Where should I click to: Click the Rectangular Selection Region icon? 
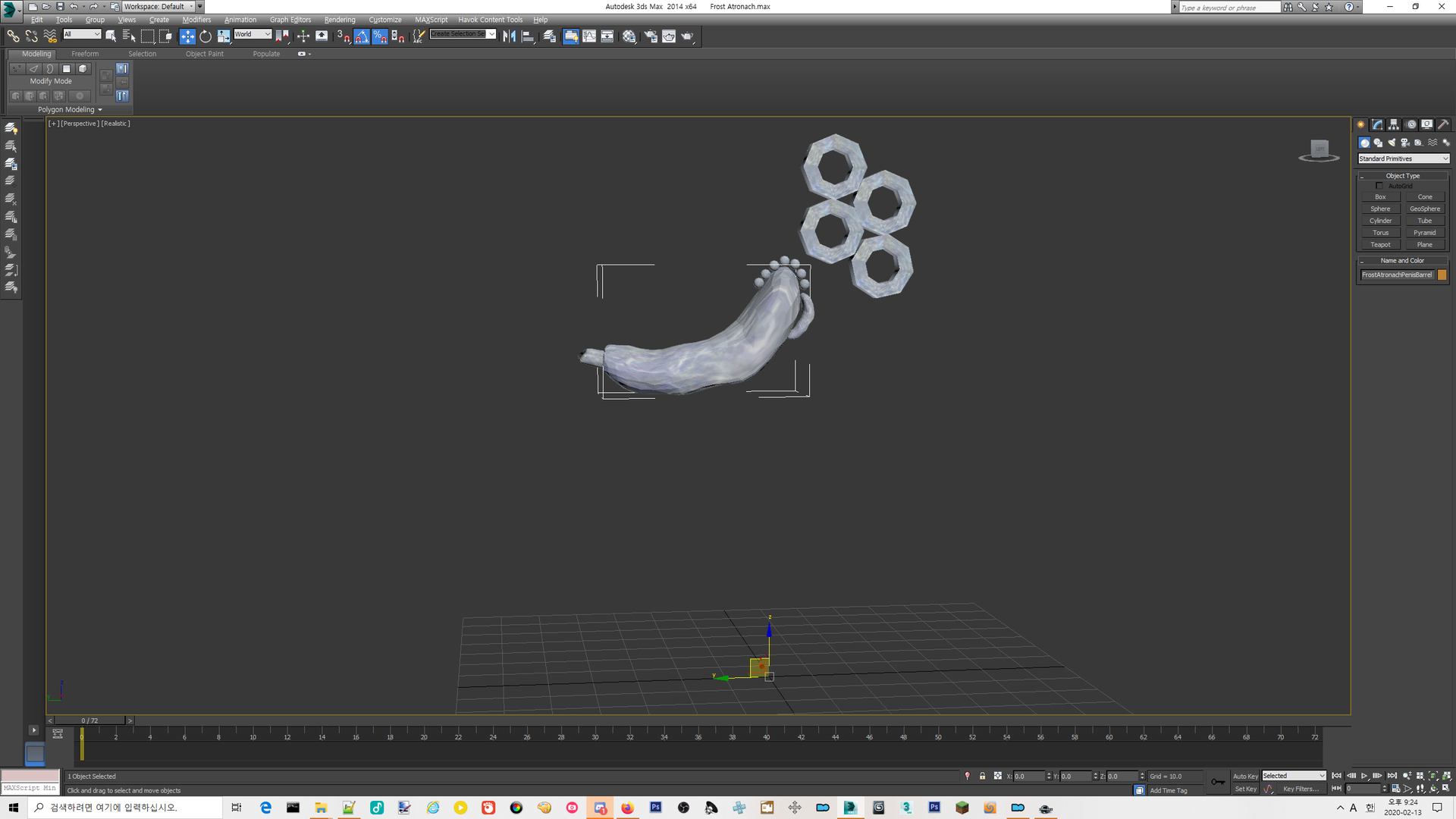point(148,36)
